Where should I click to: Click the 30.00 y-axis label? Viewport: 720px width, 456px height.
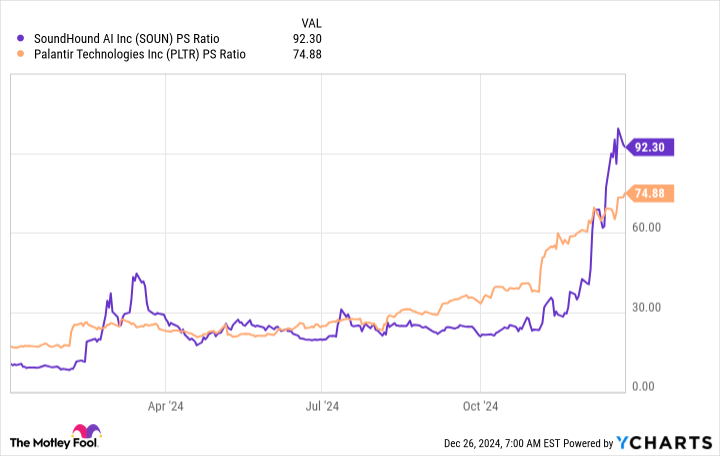coord(646,307)
